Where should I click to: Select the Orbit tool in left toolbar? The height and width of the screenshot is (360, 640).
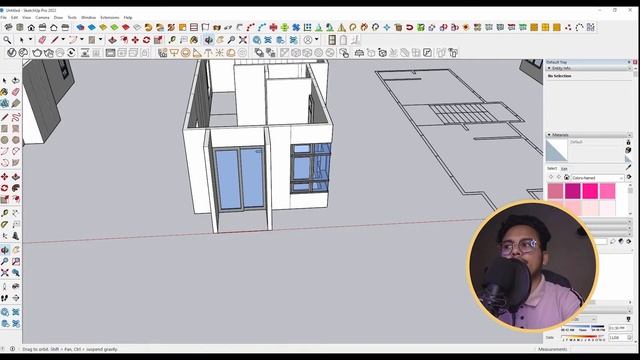[x=4, y=250]
